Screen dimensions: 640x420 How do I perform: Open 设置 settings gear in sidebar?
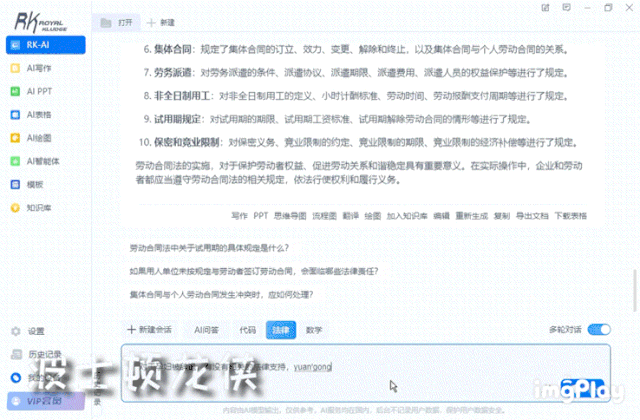point(28,331)
